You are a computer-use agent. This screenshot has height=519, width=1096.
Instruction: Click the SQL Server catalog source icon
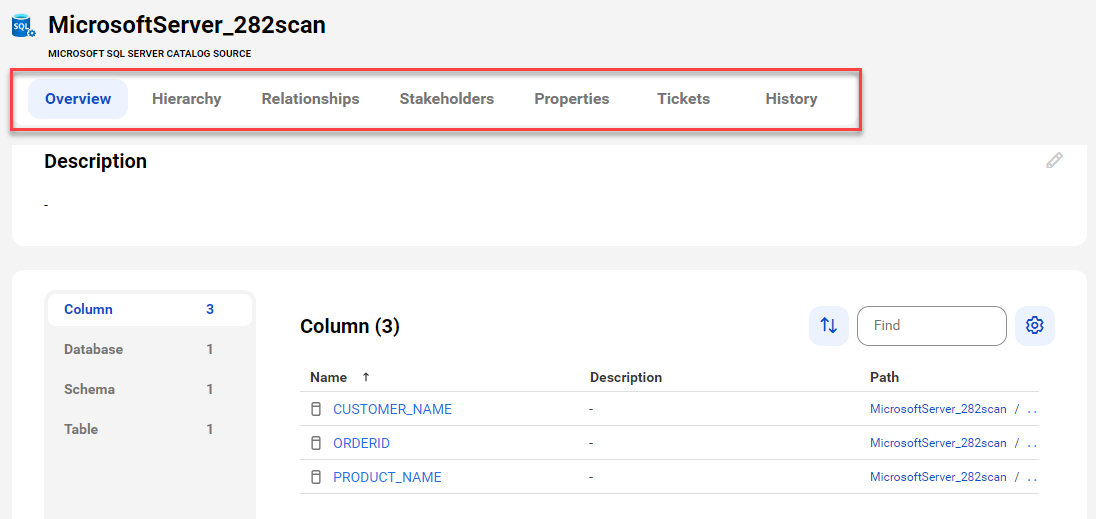(x=24, y=27)
